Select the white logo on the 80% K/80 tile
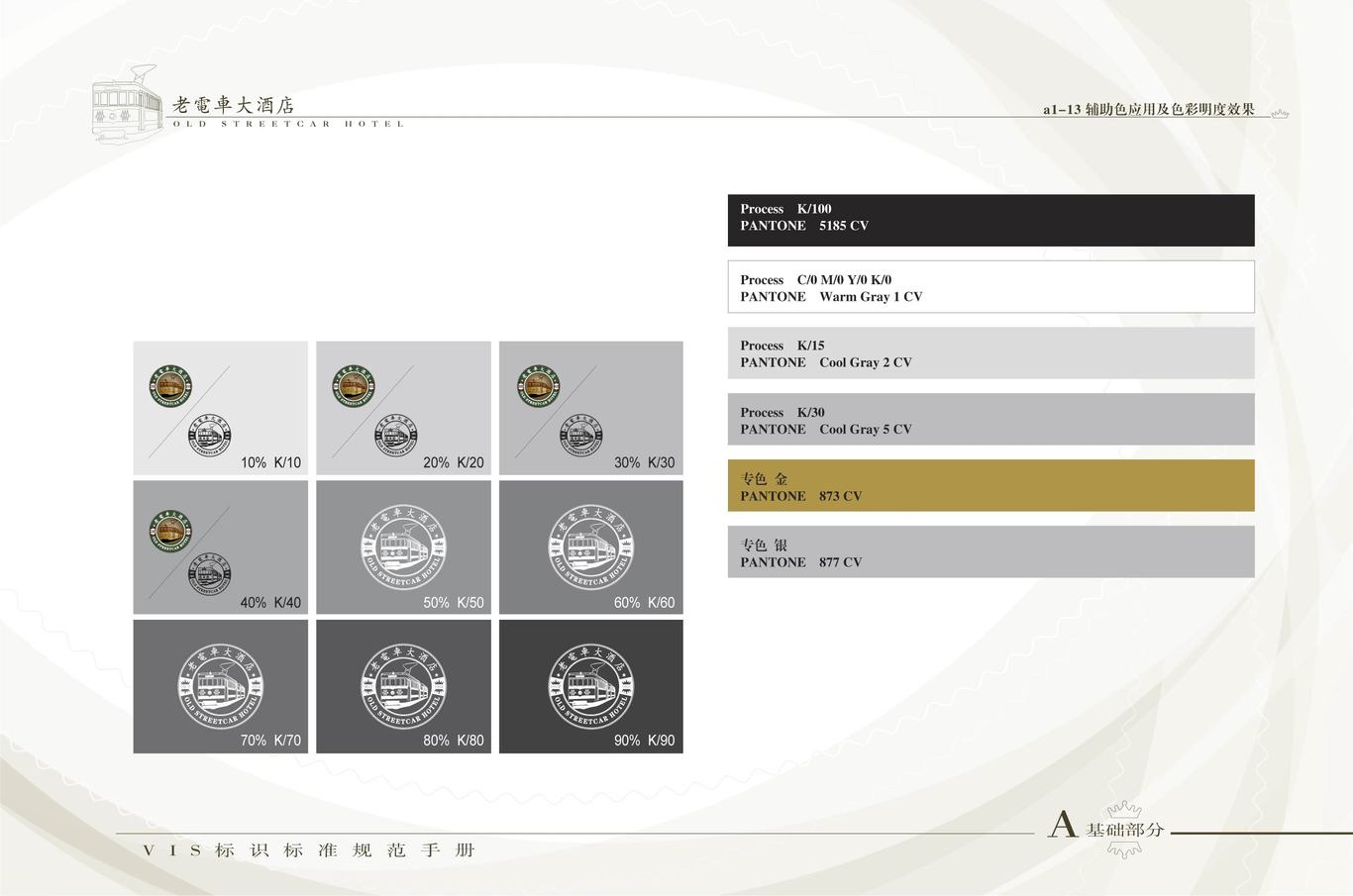The height and width of the screenshot is (896, 1353). 403,685
